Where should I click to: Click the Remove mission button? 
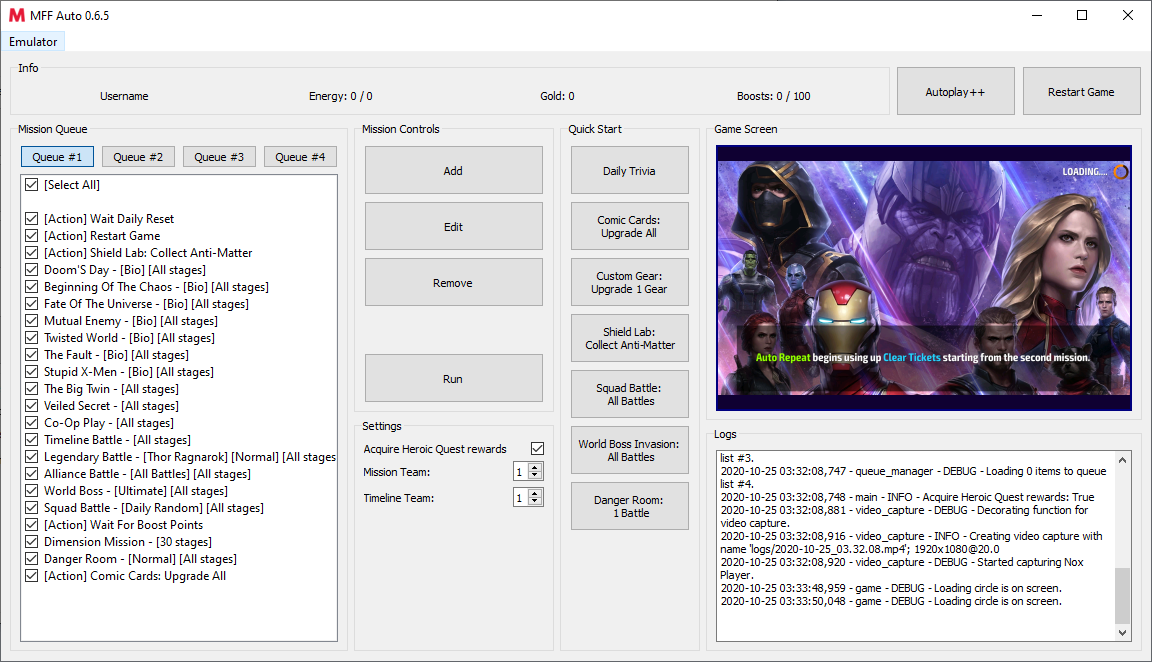pyautogui.click(x=453, y=282)
